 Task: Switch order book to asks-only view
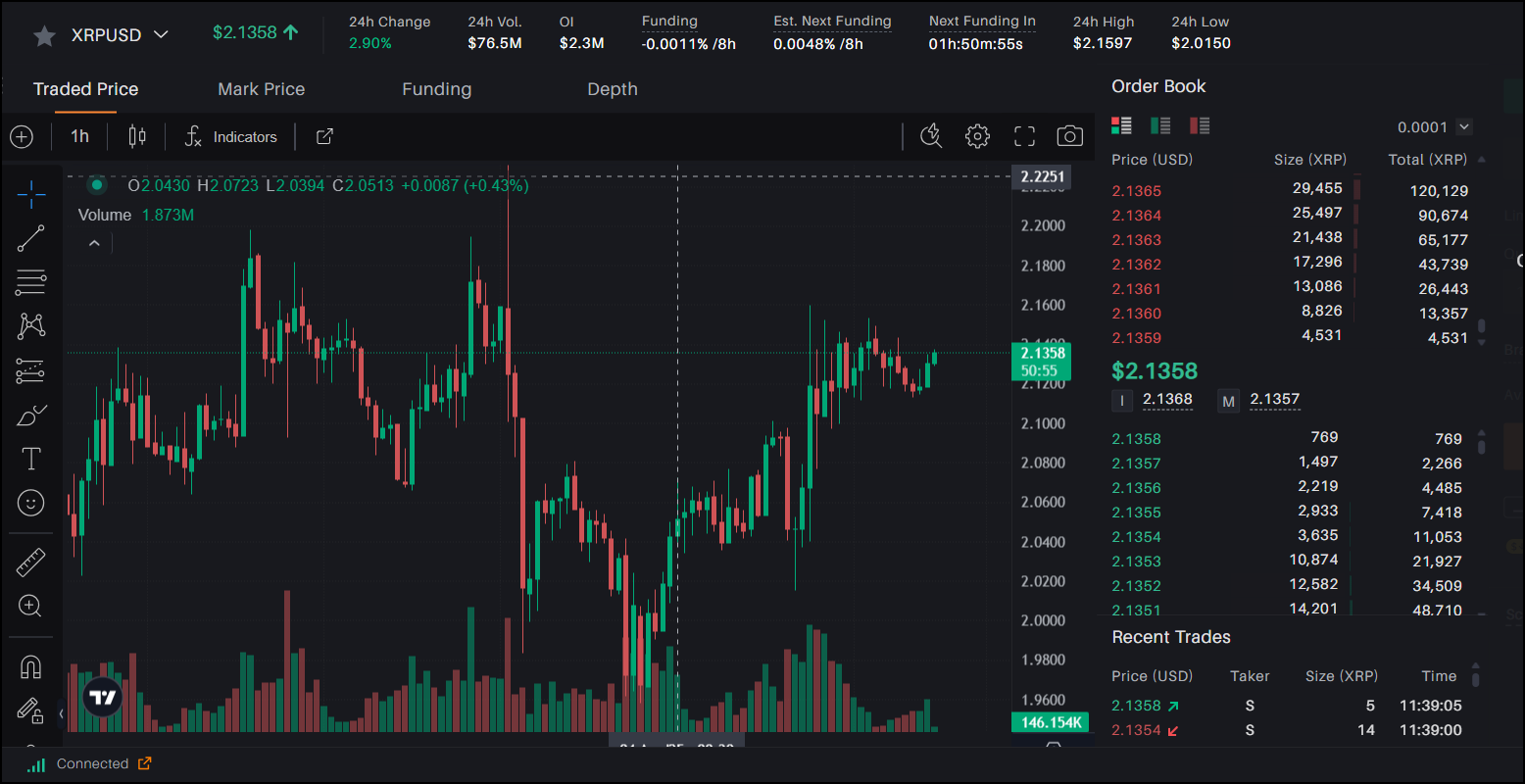pos(1201,125)
